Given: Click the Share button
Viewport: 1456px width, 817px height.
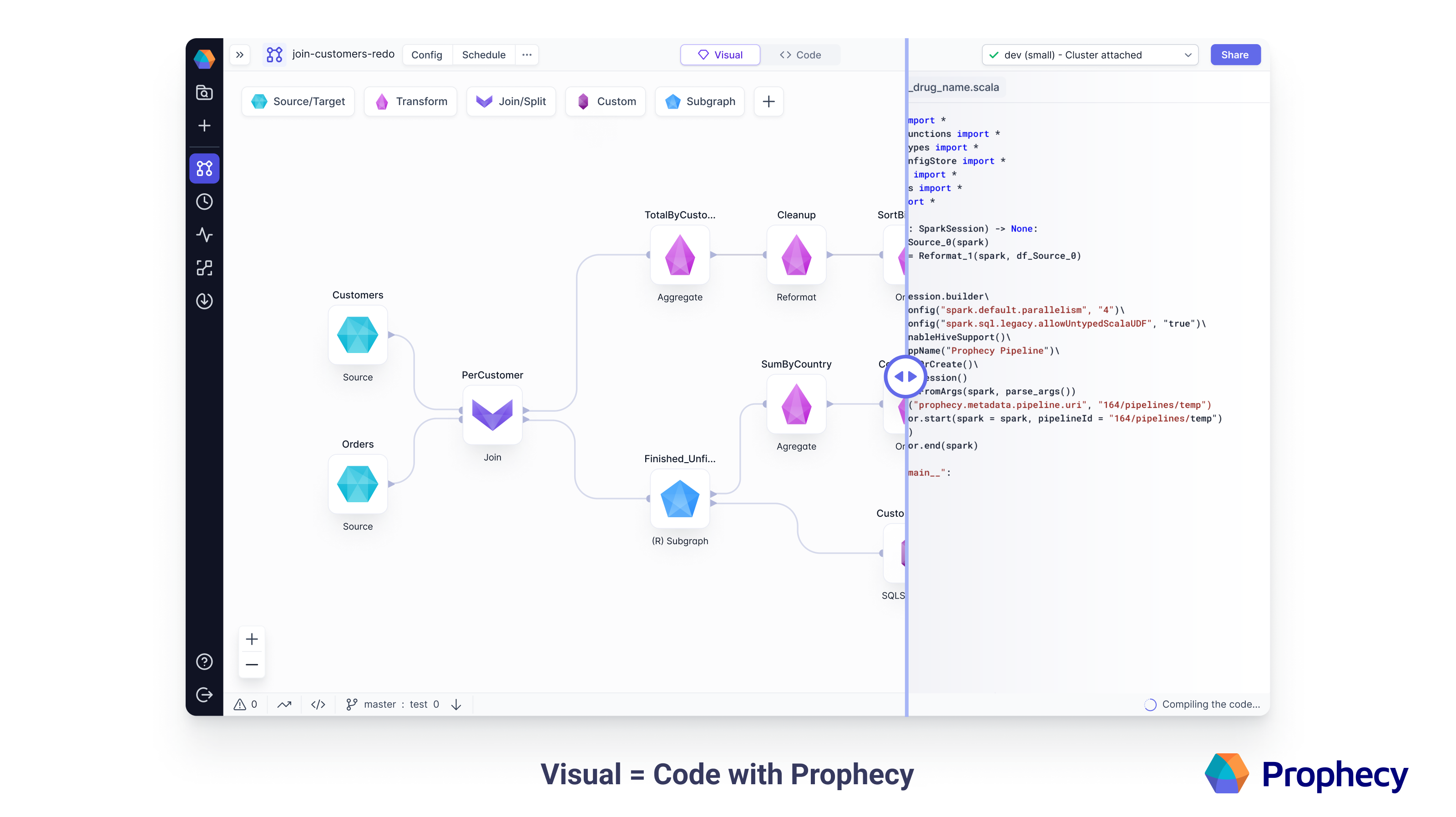Looking at the screenshot, I should (1234, 55).
